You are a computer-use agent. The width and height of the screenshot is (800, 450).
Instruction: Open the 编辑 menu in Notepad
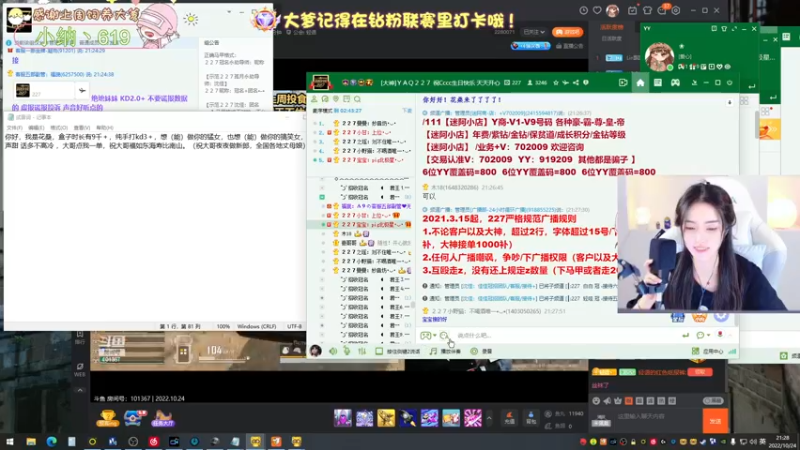coord(36,128)
